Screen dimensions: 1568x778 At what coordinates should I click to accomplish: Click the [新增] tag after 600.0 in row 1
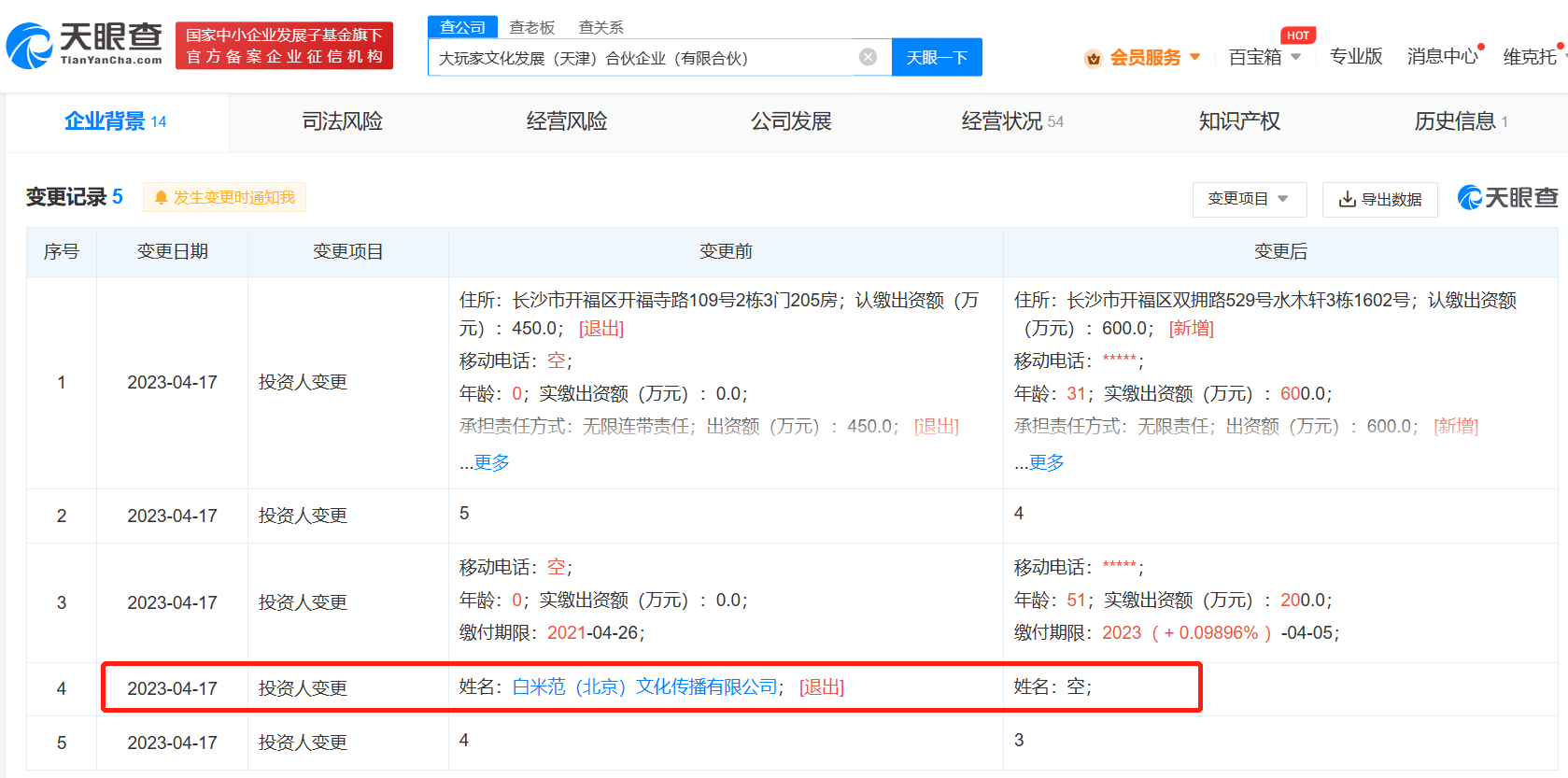1192,329
